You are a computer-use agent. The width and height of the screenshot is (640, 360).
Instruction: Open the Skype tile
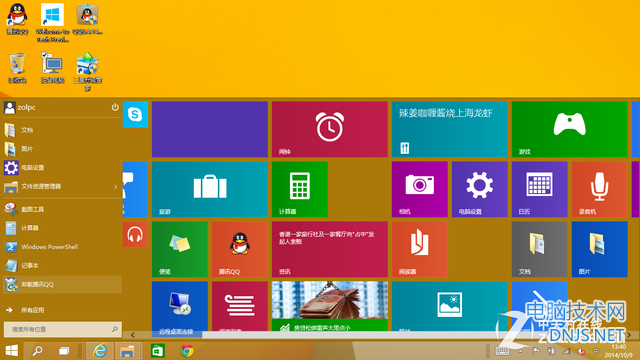coord(135,114)
